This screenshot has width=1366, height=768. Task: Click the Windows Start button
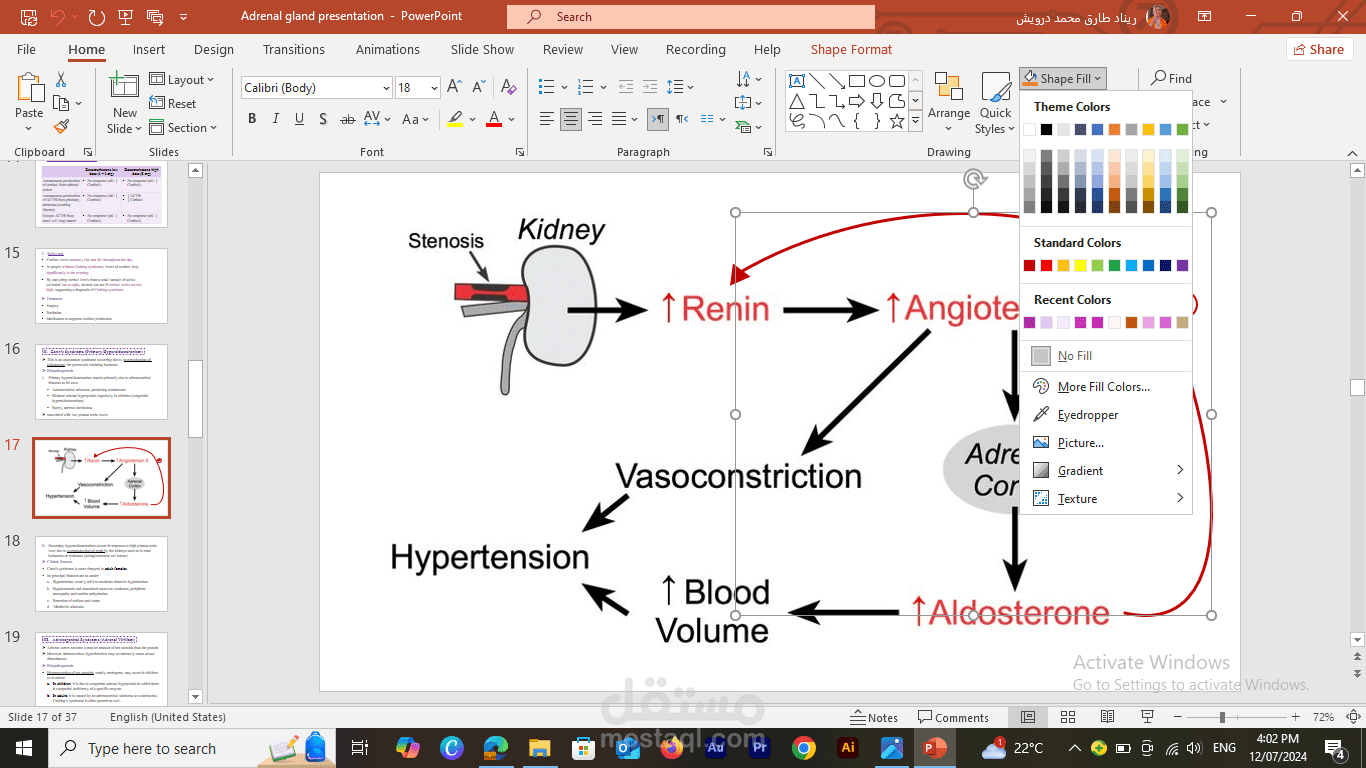coord(23,748)
